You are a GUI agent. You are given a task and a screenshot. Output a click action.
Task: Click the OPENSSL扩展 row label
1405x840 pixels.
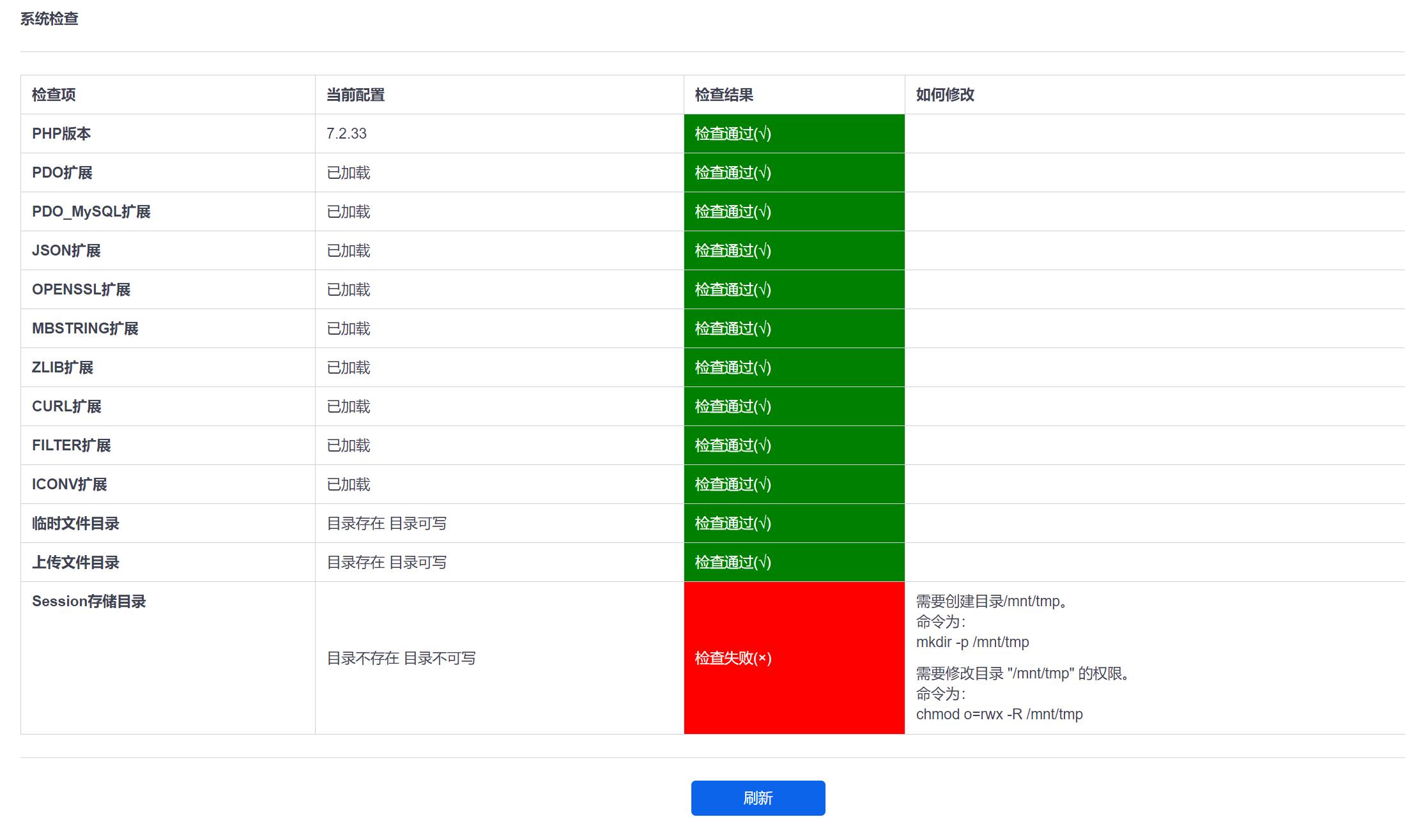point(81,289)
